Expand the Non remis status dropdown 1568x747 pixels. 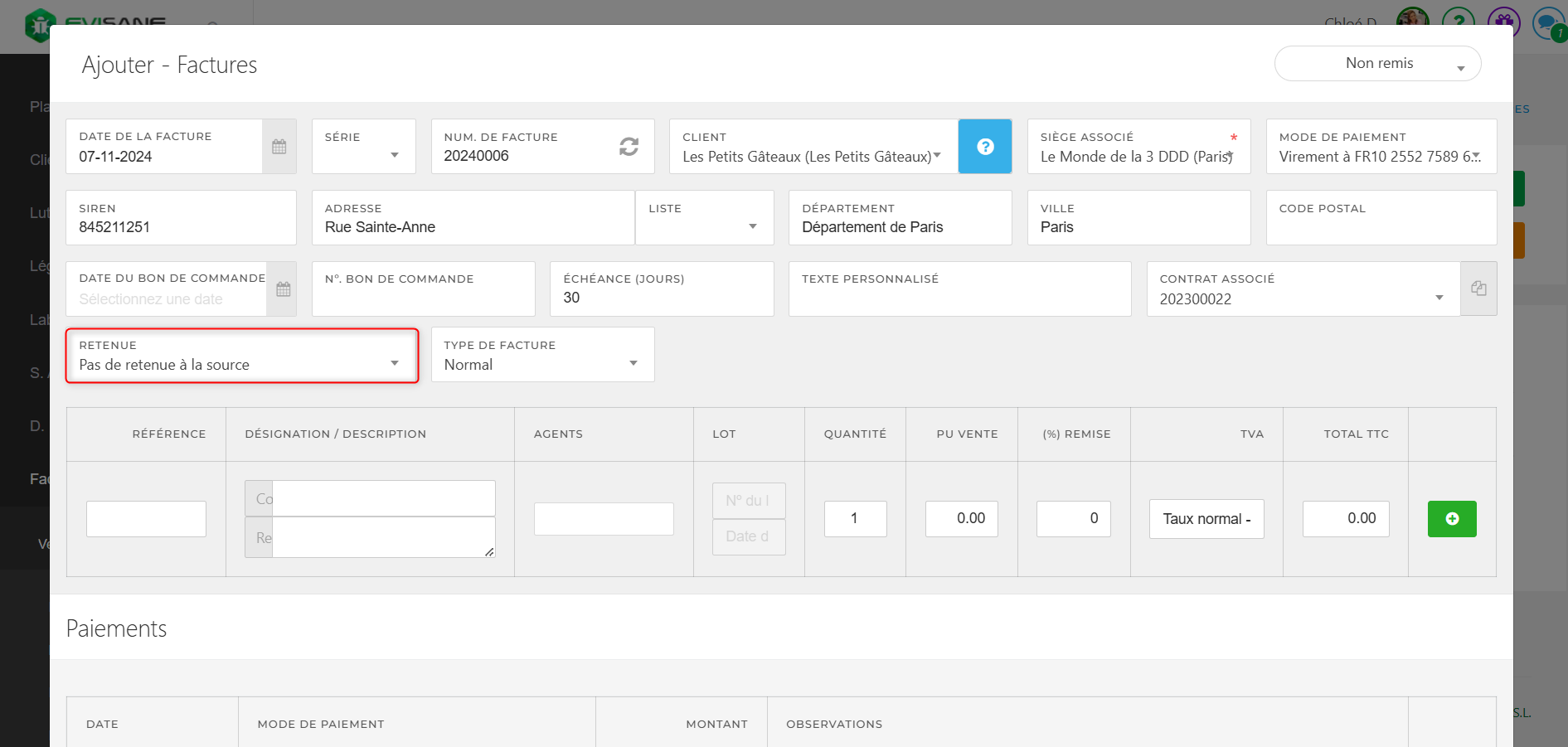pos(1378,64)
